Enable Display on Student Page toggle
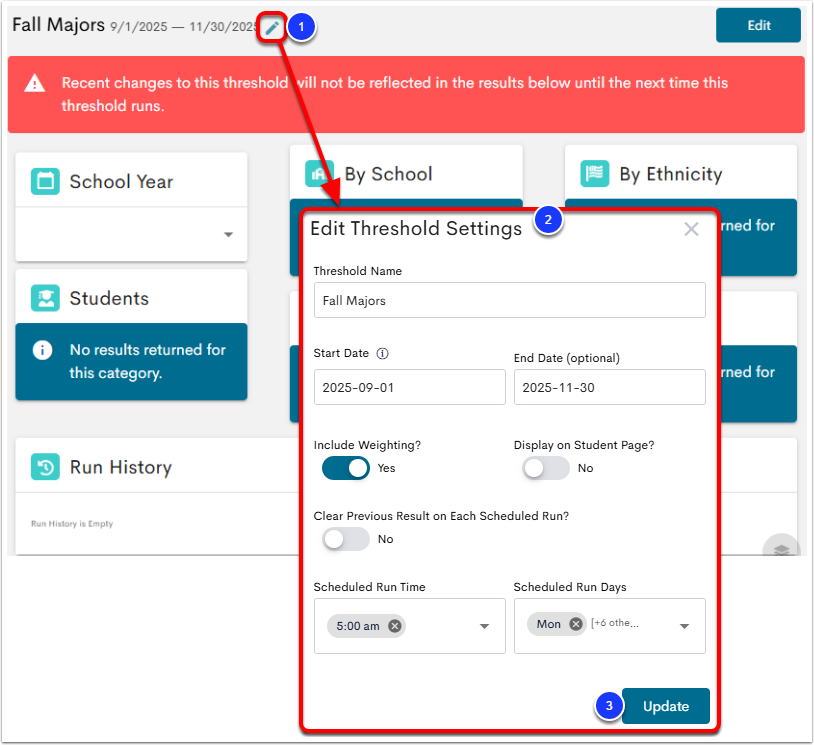814x745 pixels. click(545, 468)
